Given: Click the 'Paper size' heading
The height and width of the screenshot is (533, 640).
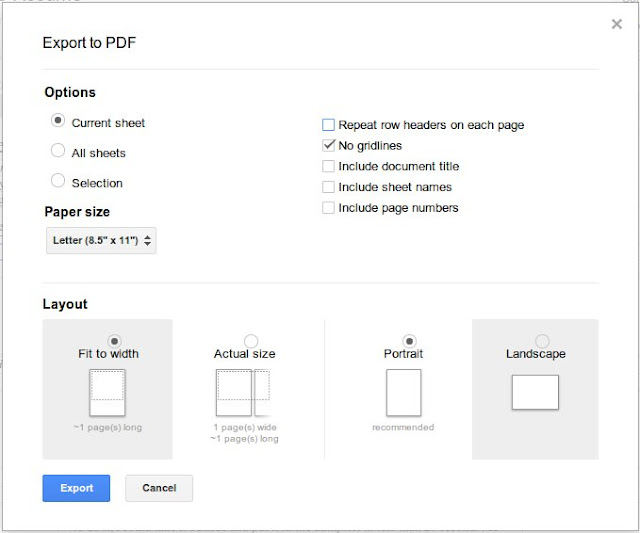Looking at the screenshot, I should coord(77,212).
